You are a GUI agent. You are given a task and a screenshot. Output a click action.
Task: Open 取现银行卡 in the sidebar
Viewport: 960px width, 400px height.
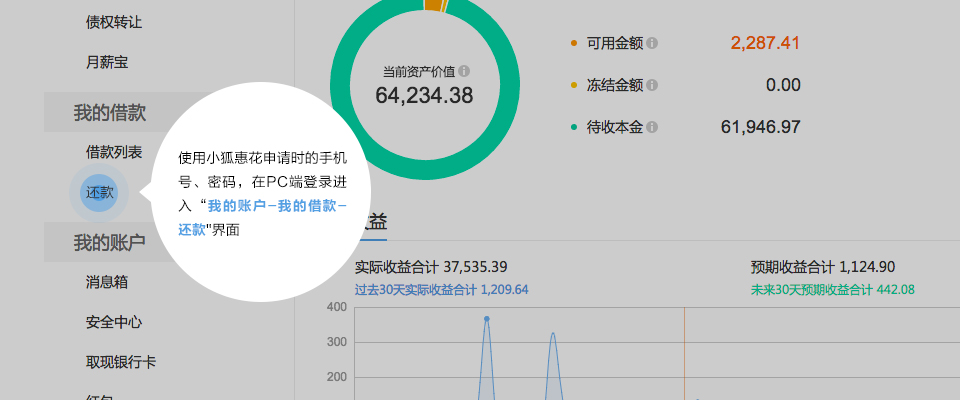pyautogui.click(x=120, y=362)
